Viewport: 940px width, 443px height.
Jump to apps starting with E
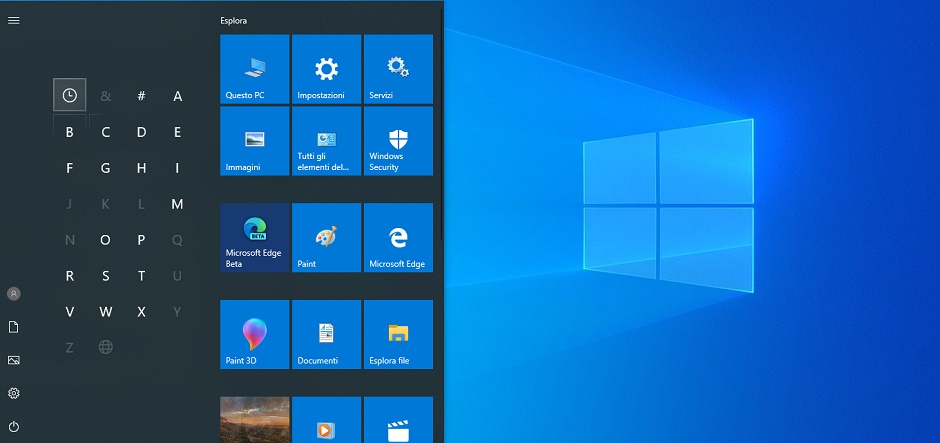(x=177, y=132)
